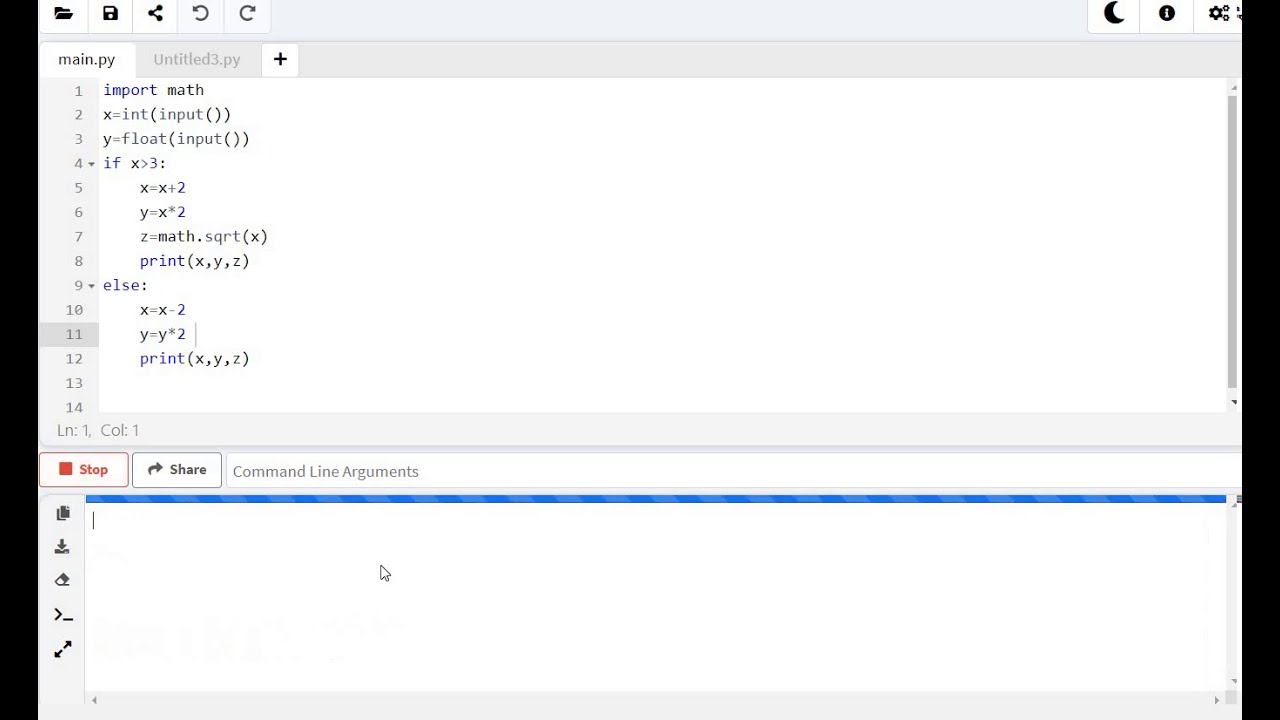This screenshot has width=1280, height=720.
Task: Collapse the else block on line 9
Action: [x=92, y=286]
